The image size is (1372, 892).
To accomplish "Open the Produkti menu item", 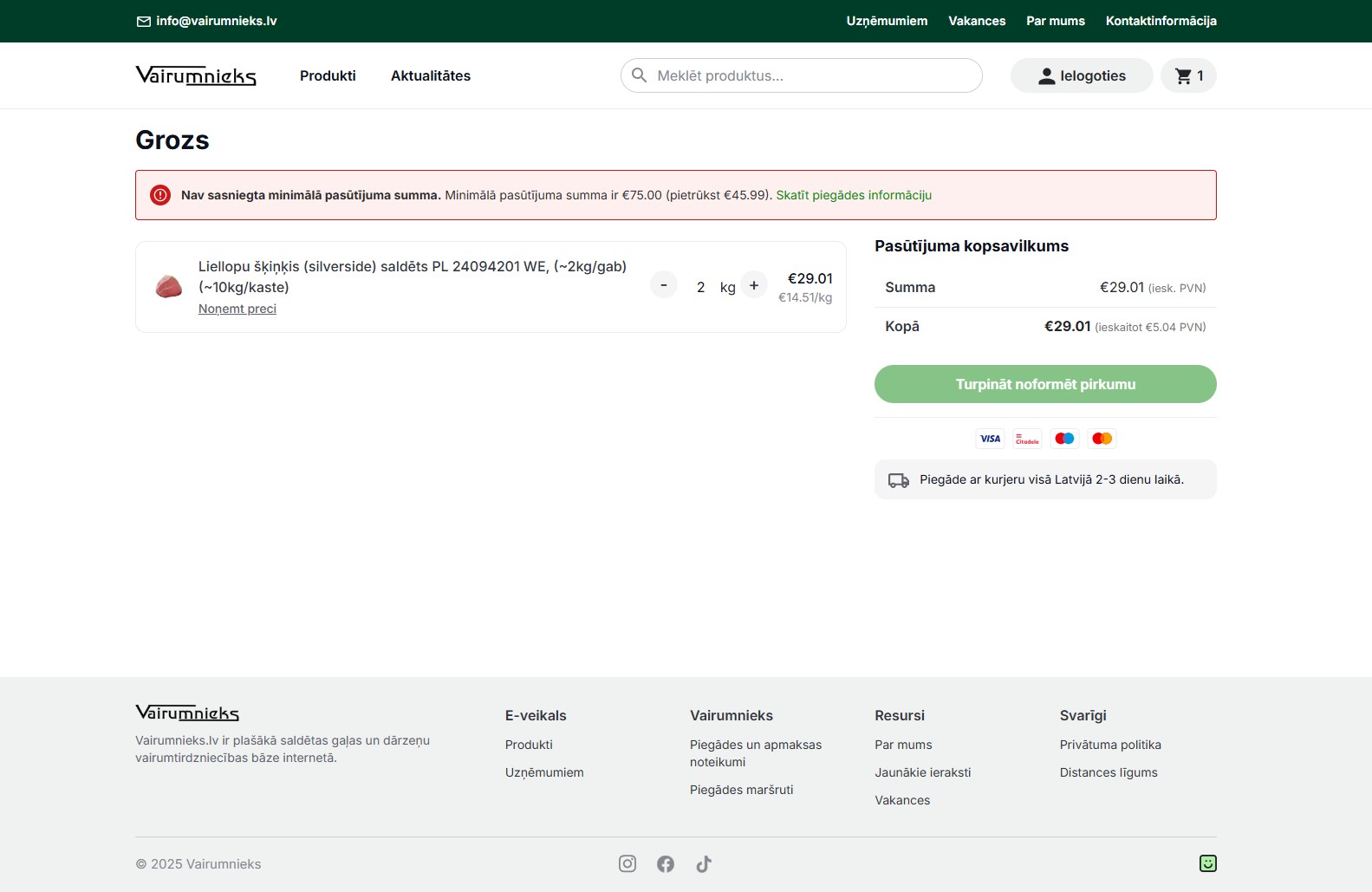I will [328, 76].
